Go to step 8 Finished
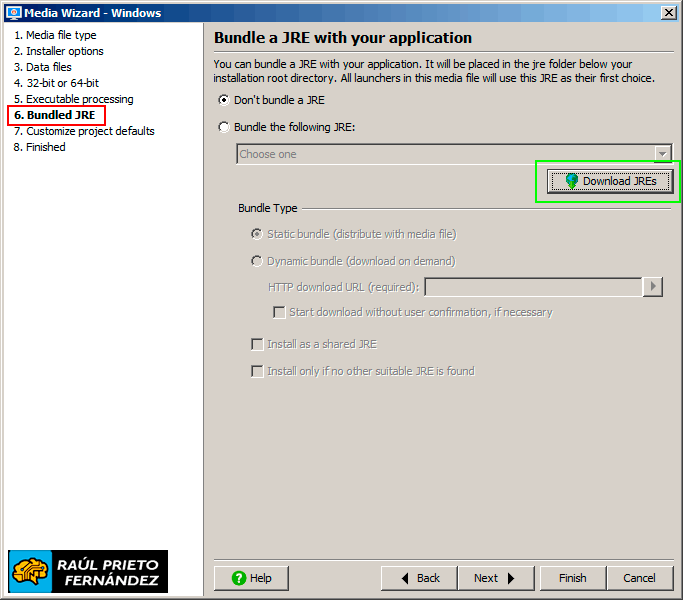The width and height of the screenshot is (683, 600). [x=39, y=147]
